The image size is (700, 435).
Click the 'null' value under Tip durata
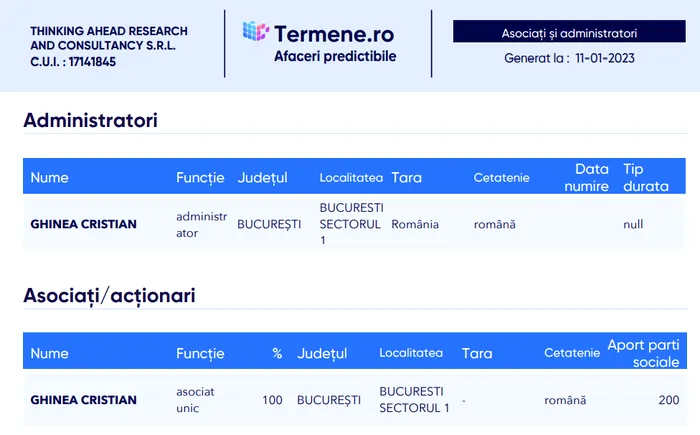tap(633, 224)
